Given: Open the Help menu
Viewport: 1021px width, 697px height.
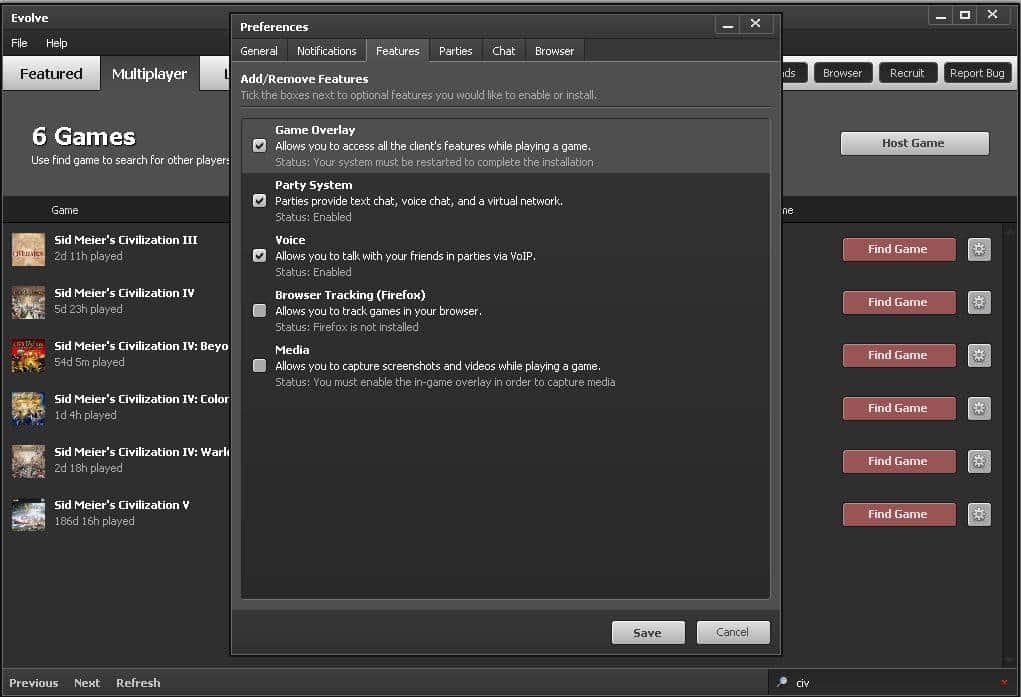Looking at the screenshot, I should point(56,43).
